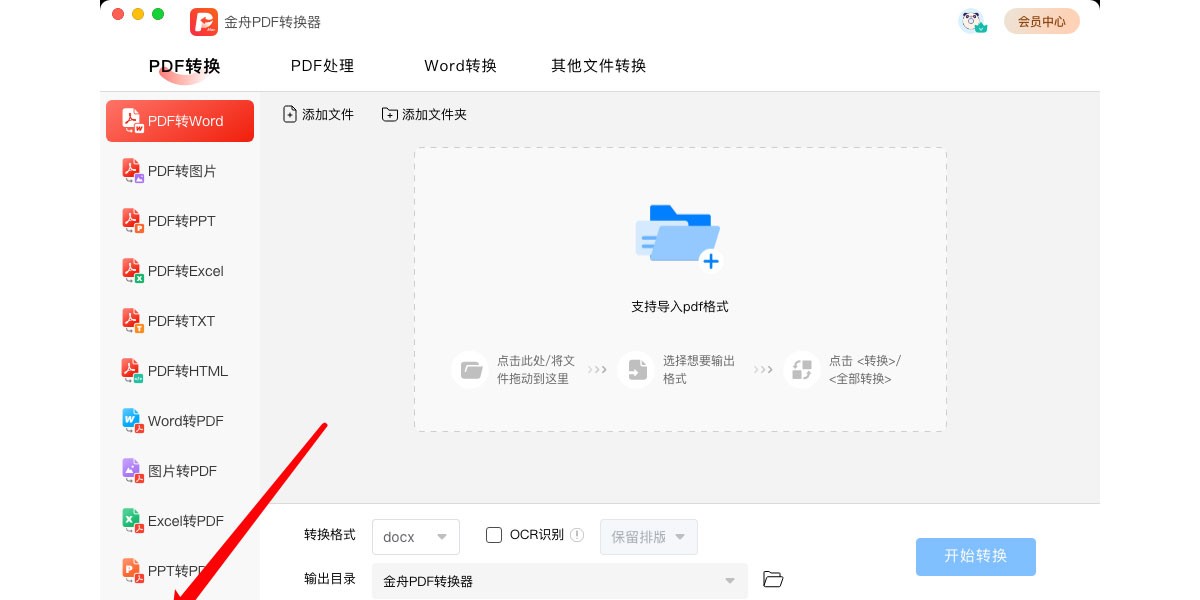Click the Excel转PDF sidebar icon
Screen dimensions: 1200x600
133,521
